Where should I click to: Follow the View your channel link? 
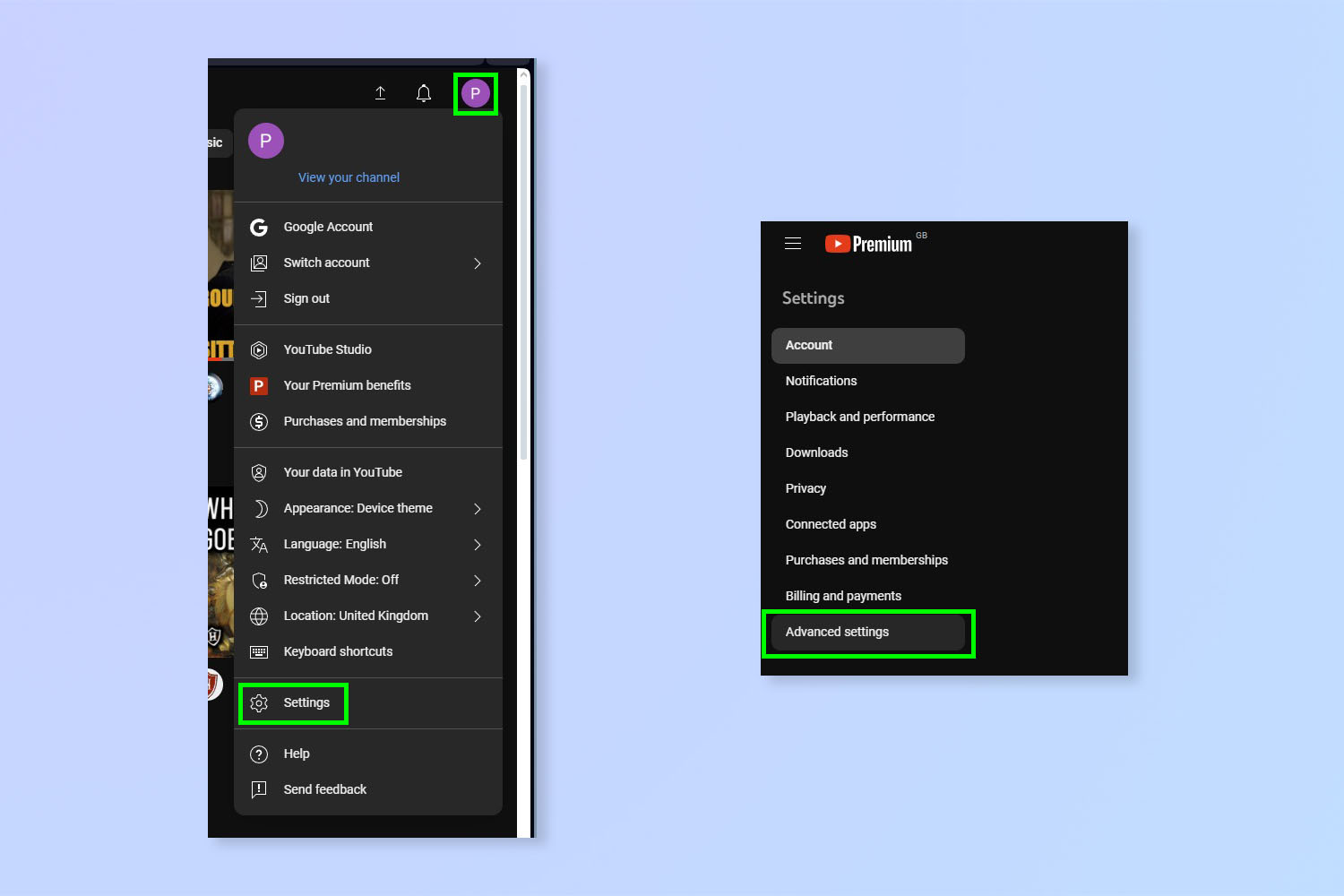349,177
